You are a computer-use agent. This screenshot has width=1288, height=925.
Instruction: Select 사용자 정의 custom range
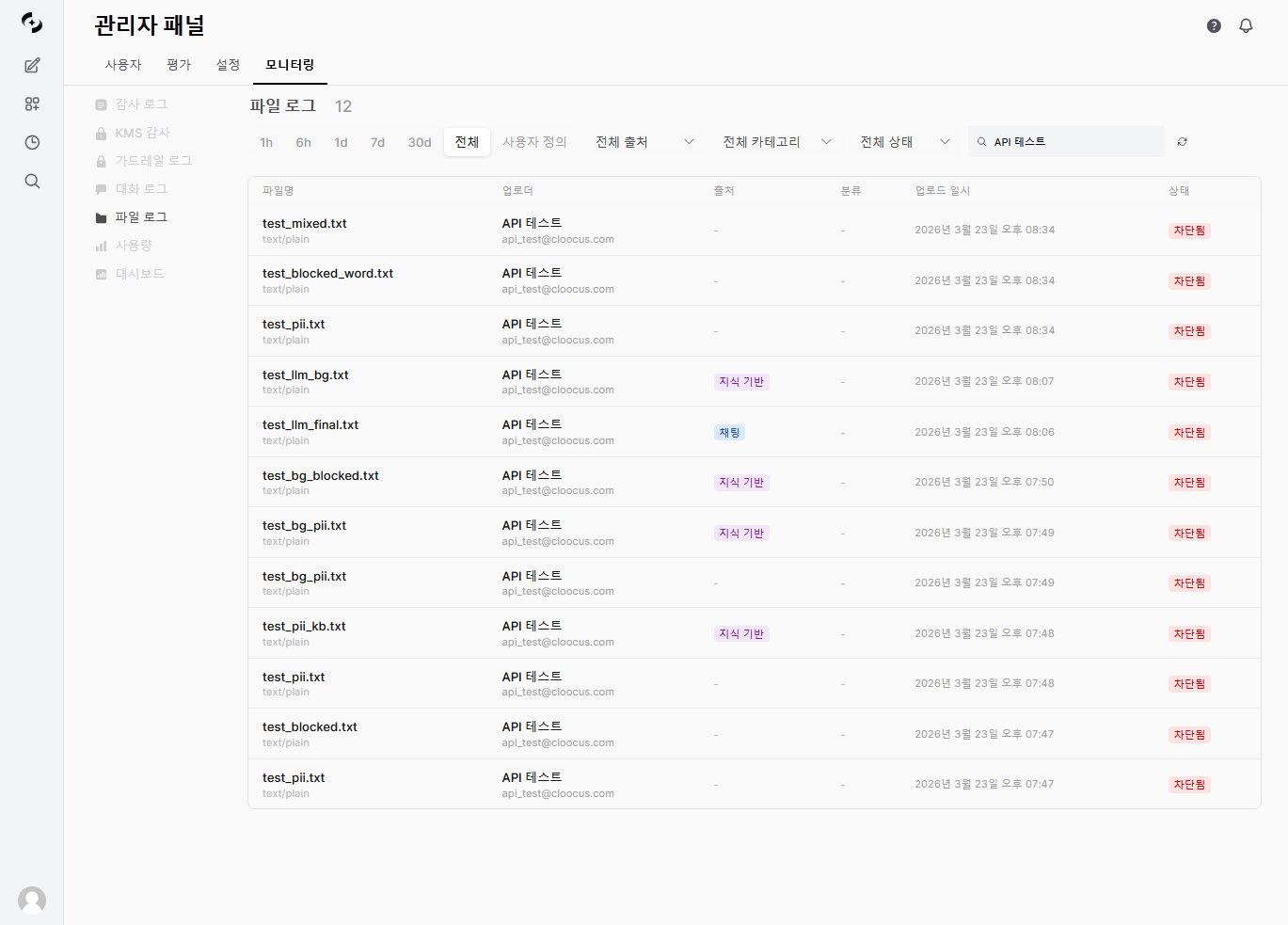pos(534,142)
